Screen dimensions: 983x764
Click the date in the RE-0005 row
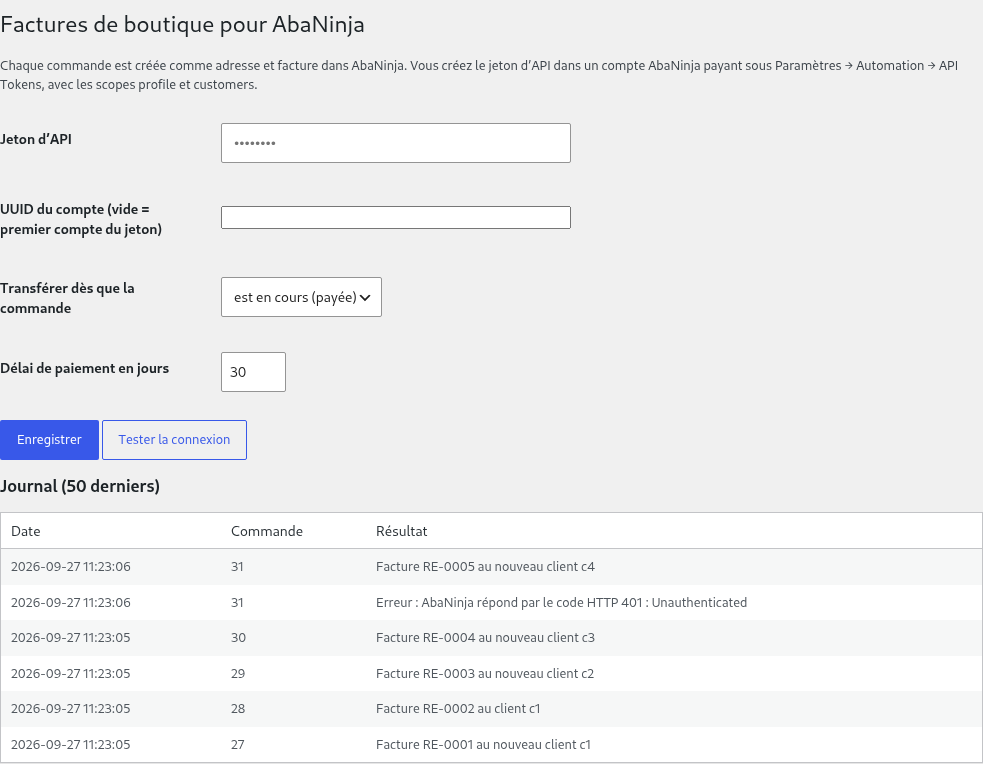click(71, 567)
